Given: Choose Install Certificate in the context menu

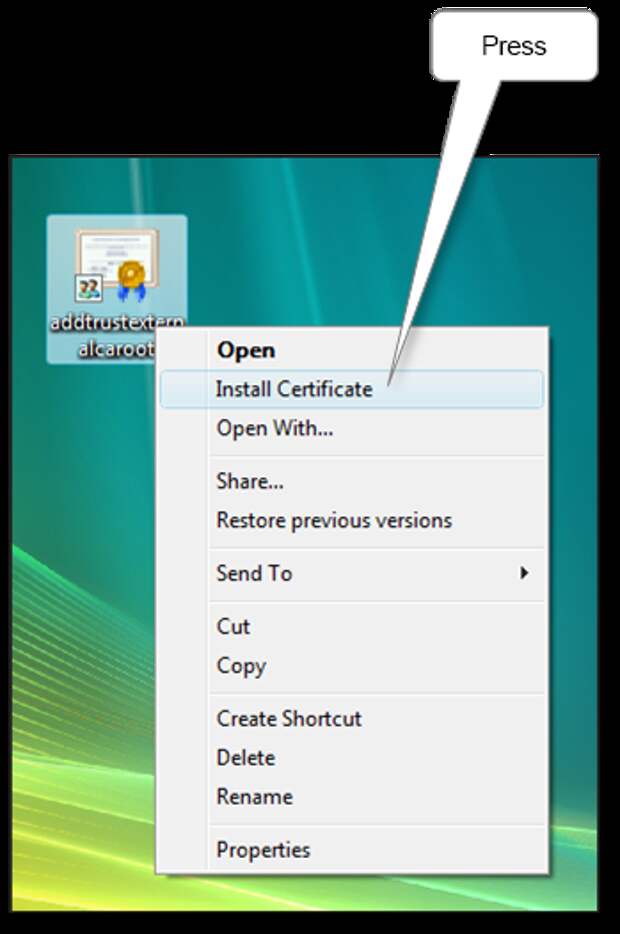Looking at the screenshot, I should (352, 389).
